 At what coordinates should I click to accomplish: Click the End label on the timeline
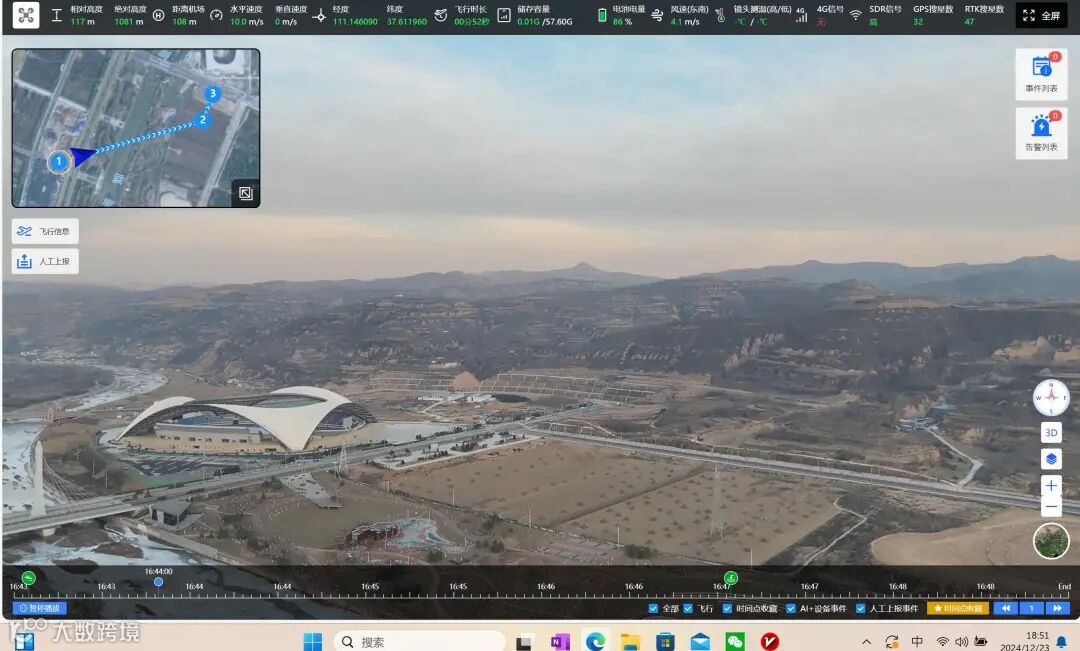pyautogui.click(x=1064, y=587)
